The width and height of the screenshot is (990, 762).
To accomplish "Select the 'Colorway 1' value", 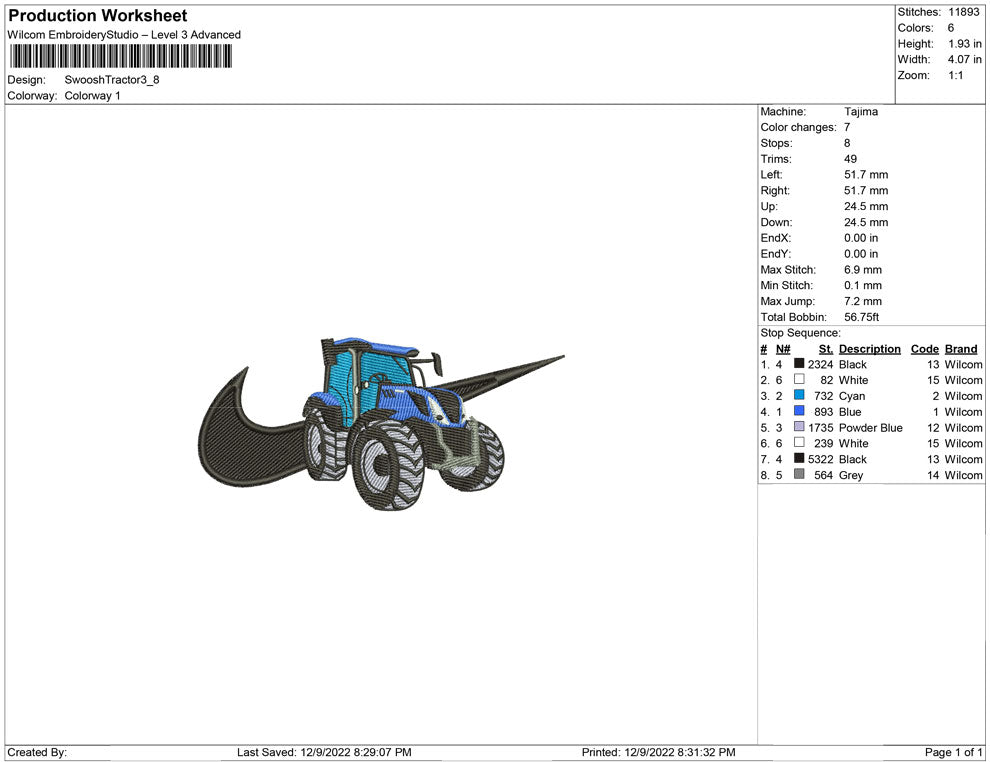I will pos(92,95).
